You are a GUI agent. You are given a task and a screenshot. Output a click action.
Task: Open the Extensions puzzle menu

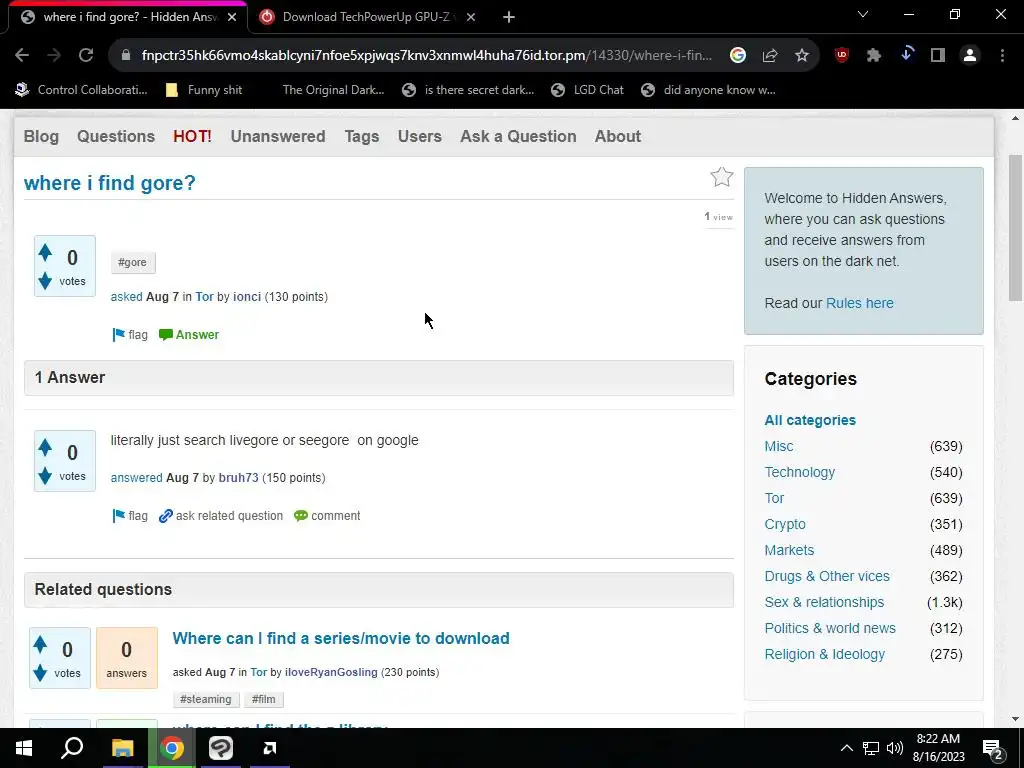pos(874,56)
